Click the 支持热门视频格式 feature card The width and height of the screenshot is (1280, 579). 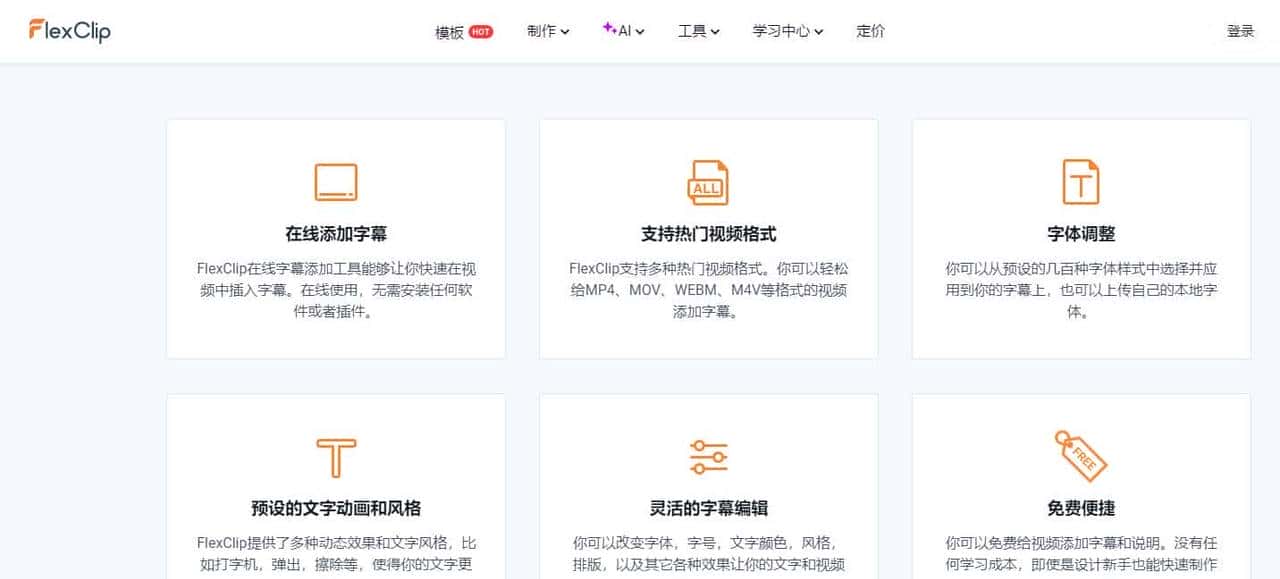(x=707, y=238)
